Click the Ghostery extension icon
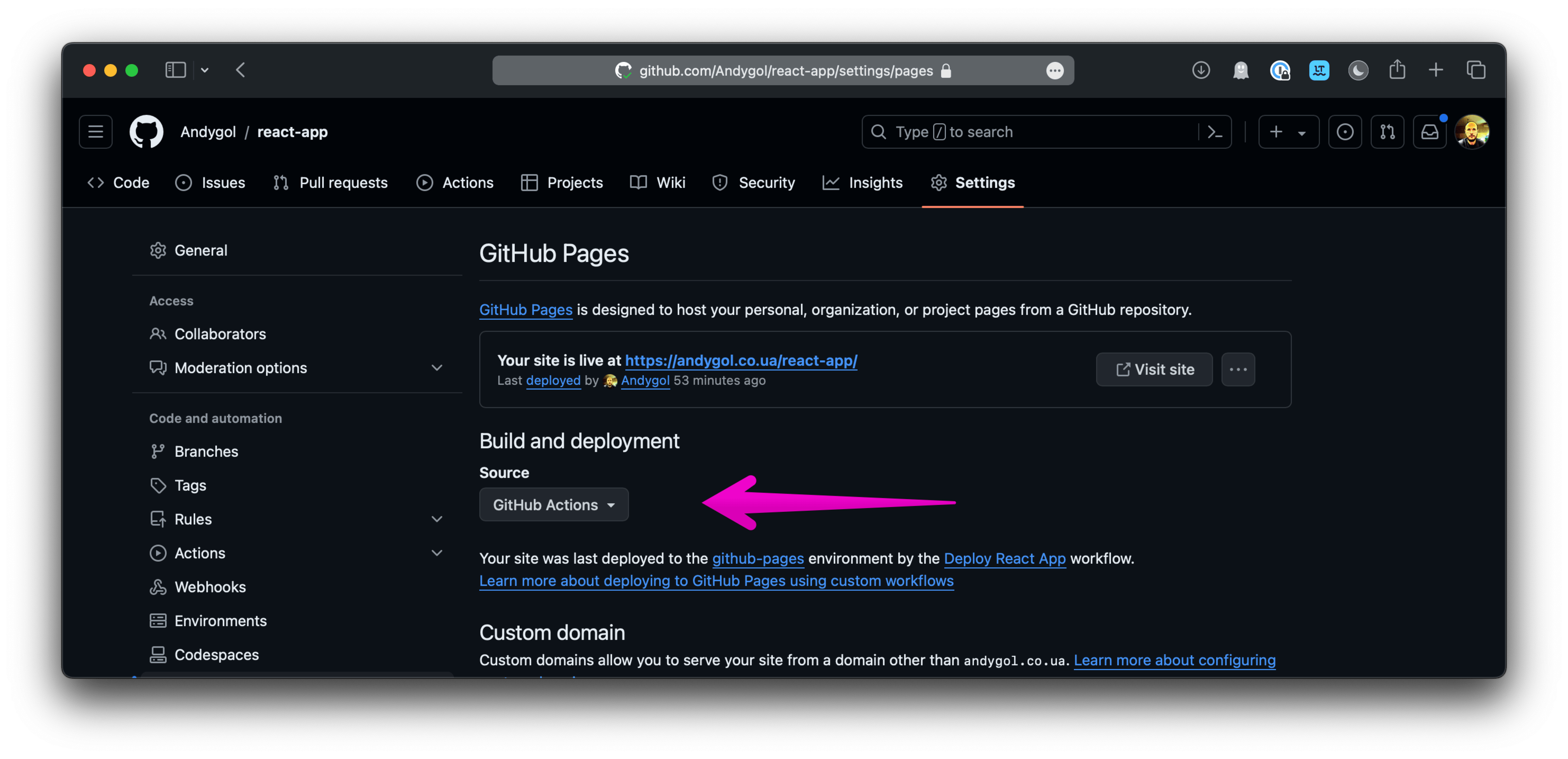The width and height of the screenshot is (1568, 759). [1241, 70]
